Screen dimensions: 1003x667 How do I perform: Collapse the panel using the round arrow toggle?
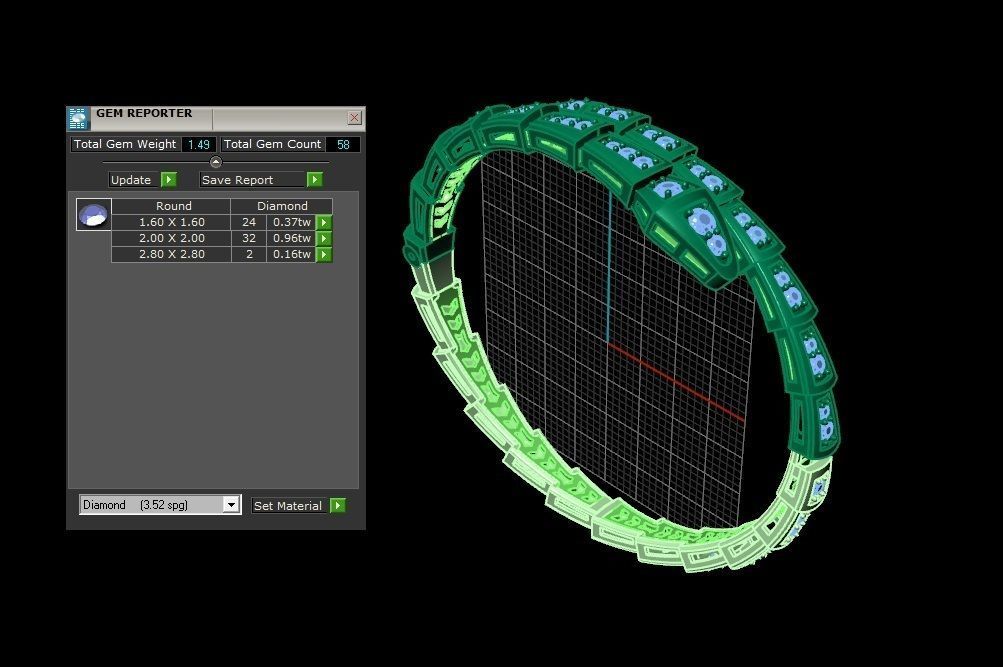[x=216, y=162]
